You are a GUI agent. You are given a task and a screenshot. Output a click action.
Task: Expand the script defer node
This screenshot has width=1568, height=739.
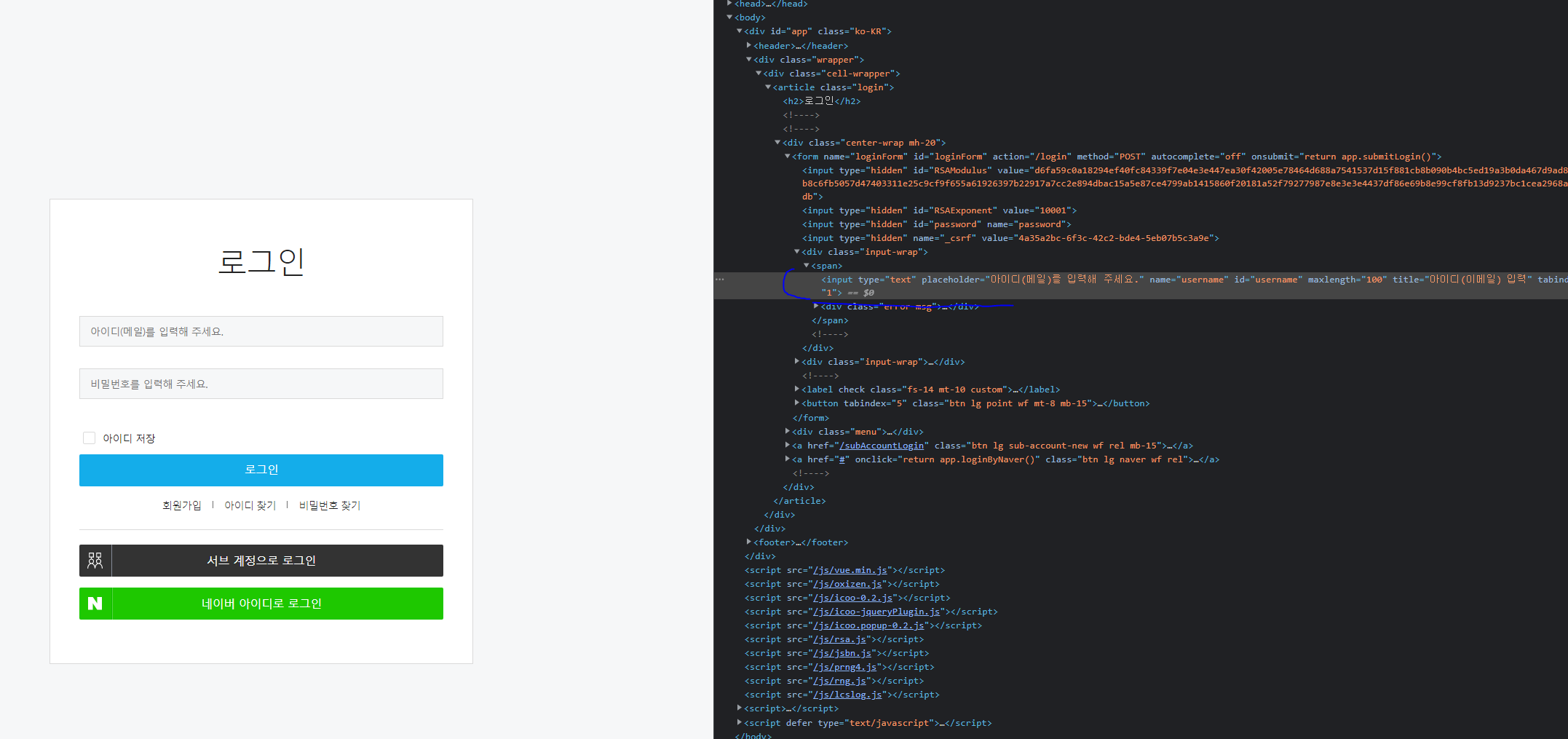click(x=739, y=722)
